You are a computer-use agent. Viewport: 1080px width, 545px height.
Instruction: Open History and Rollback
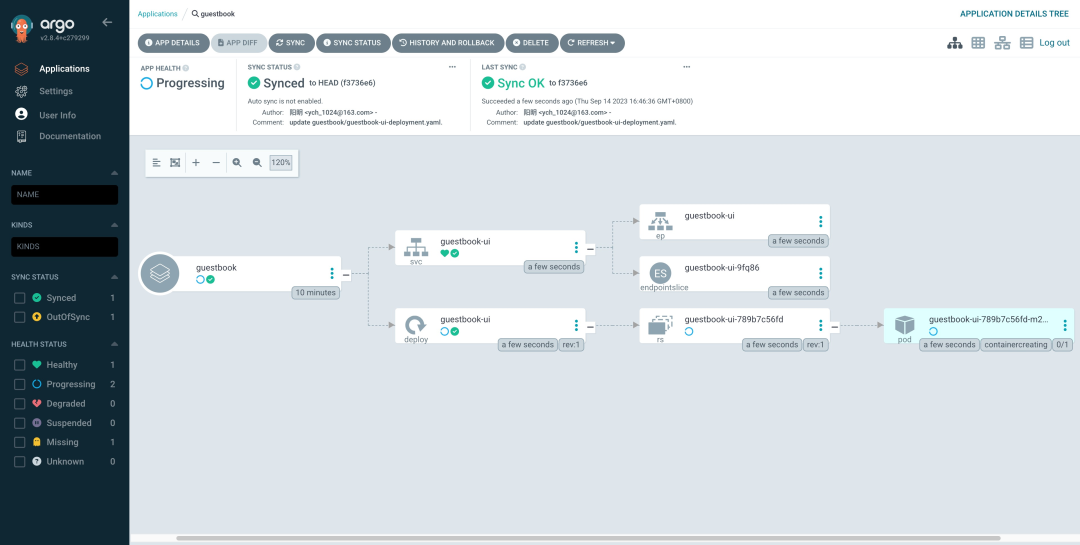click(x=448, y=43)
